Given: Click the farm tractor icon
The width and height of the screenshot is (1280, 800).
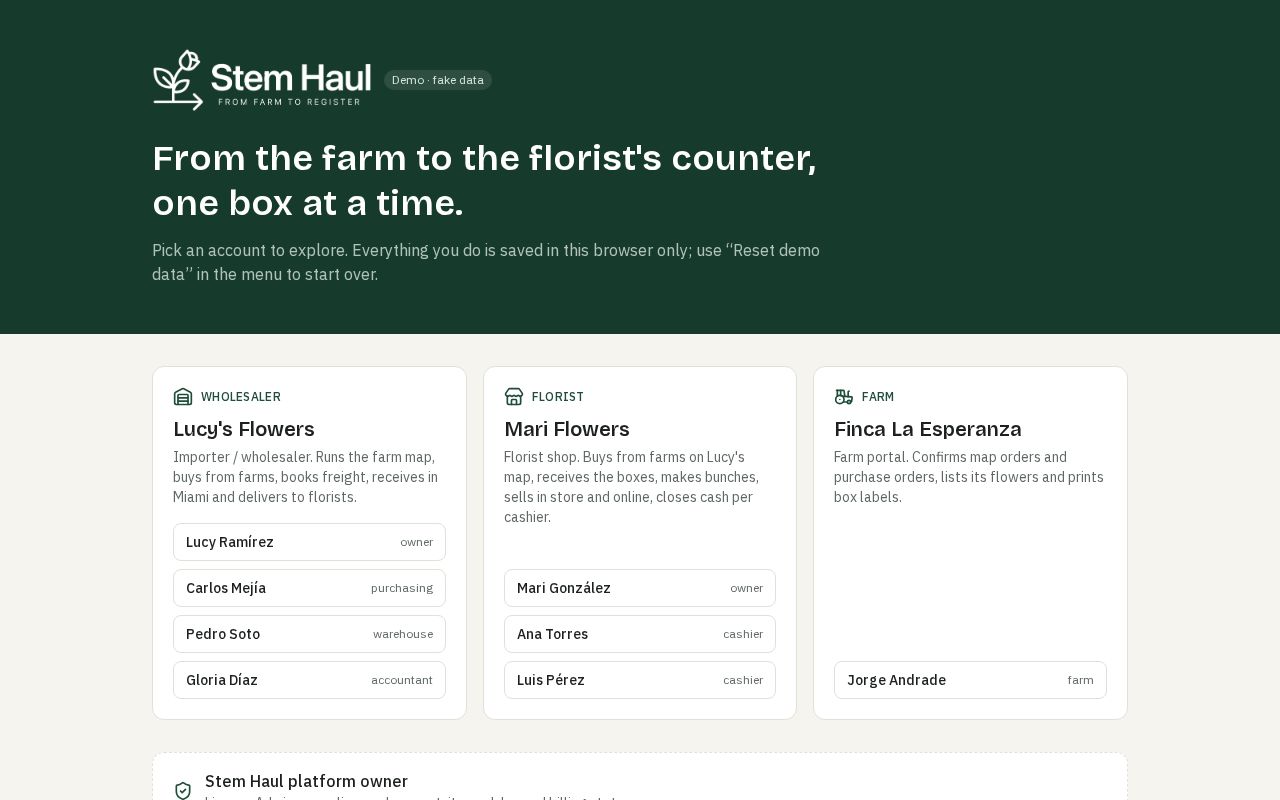Looking at the screenshot, I should click(844, 397).
